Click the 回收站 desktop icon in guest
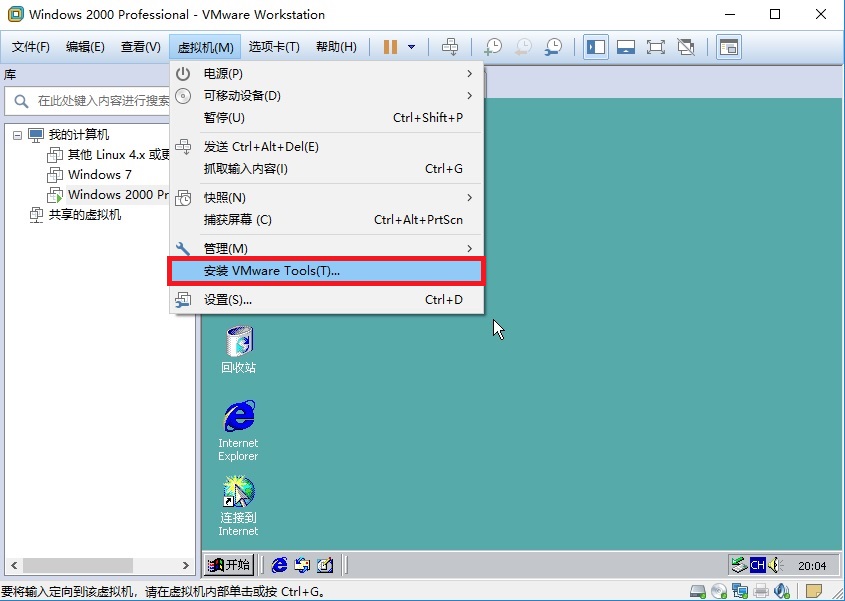845x601 pixels. 238,350
